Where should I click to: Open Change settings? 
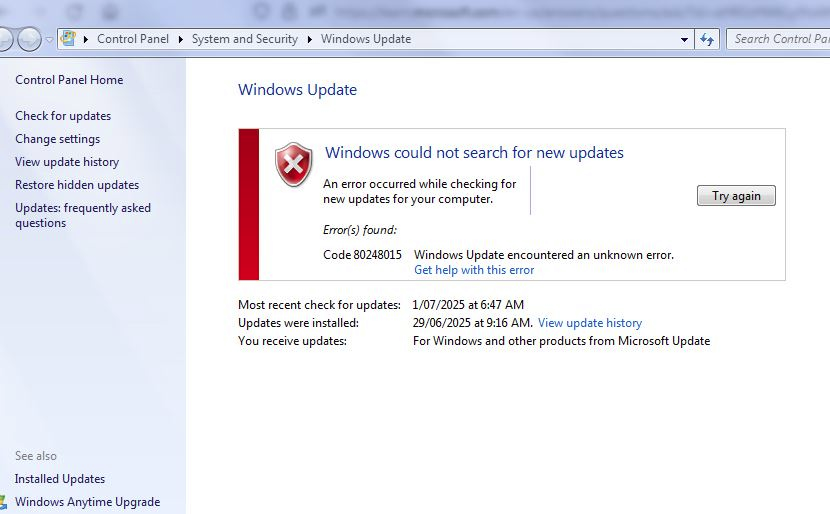coord(57,139)
